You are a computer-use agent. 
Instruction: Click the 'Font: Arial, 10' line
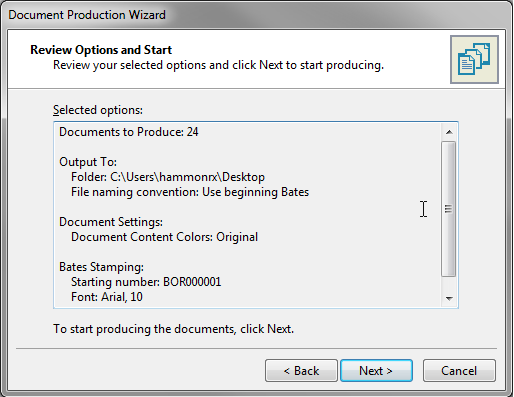pyautogui.click(x=107, y=297)
